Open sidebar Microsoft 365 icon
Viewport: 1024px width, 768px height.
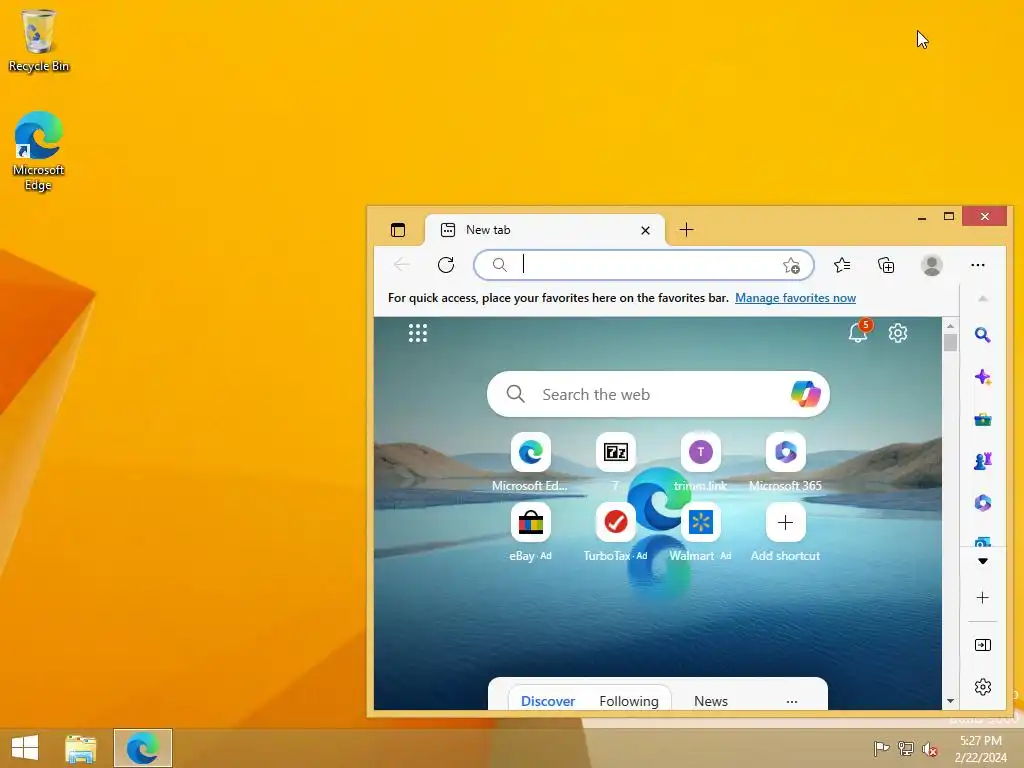pyautogui.click(x=982, y=503)
